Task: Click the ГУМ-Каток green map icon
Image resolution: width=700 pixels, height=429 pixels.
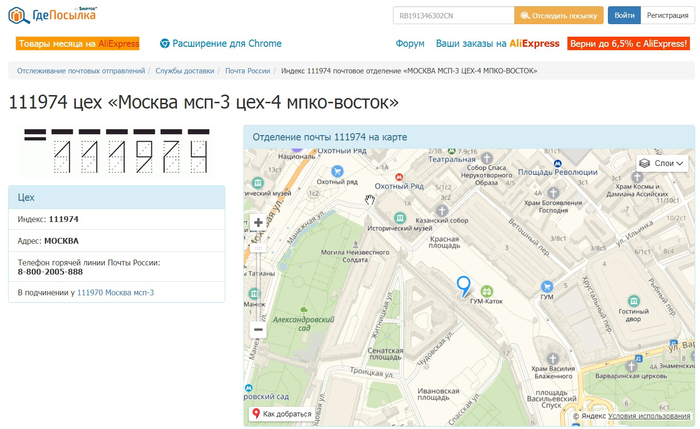Action: 487,291
